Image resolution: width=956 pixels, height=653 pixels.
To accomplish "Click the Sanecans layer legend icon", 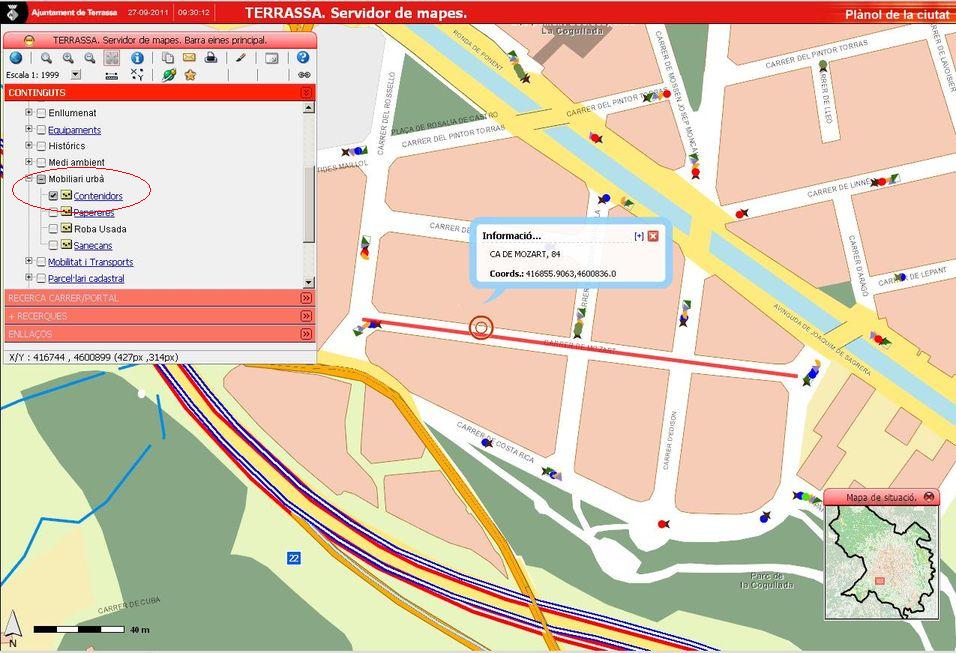I will click(x=66, y=244).
